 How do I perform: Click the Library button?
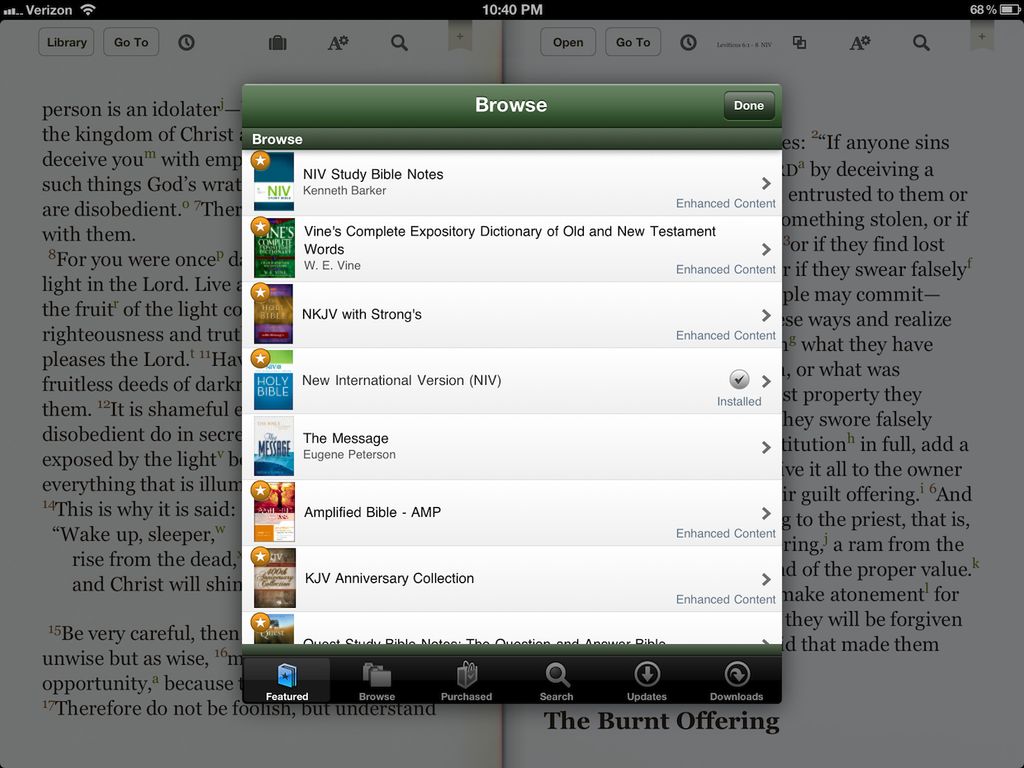(x=65, y=42)
